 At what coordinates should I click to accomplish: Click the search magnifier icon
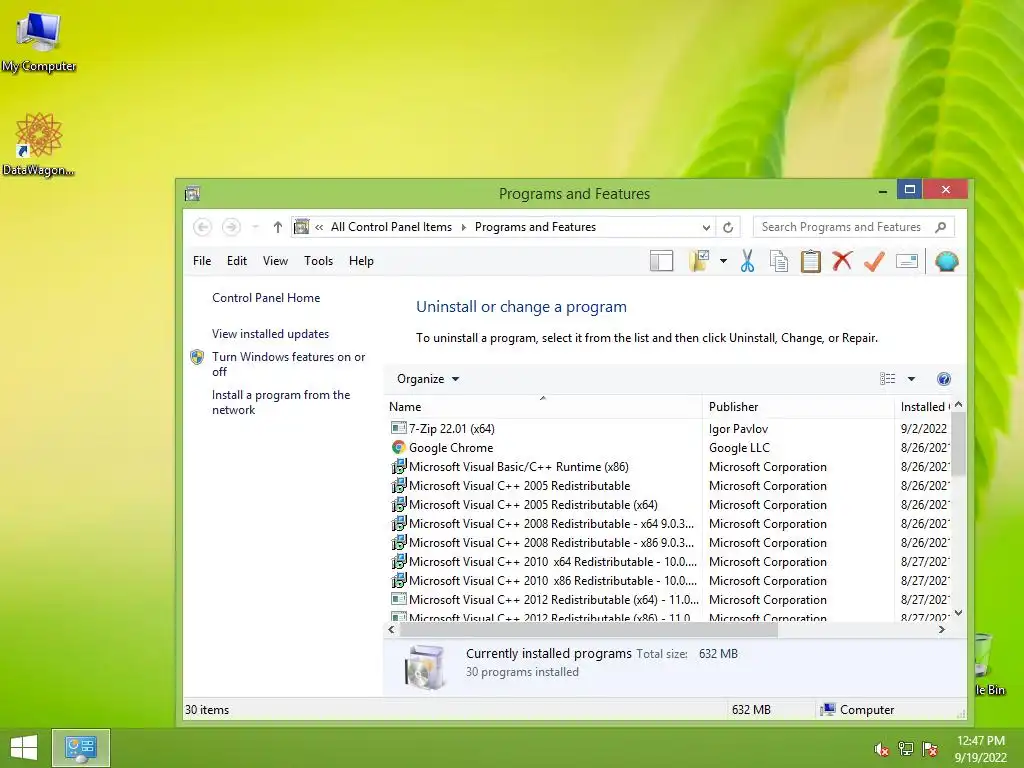pyautogui.click(x=940, y=227)
